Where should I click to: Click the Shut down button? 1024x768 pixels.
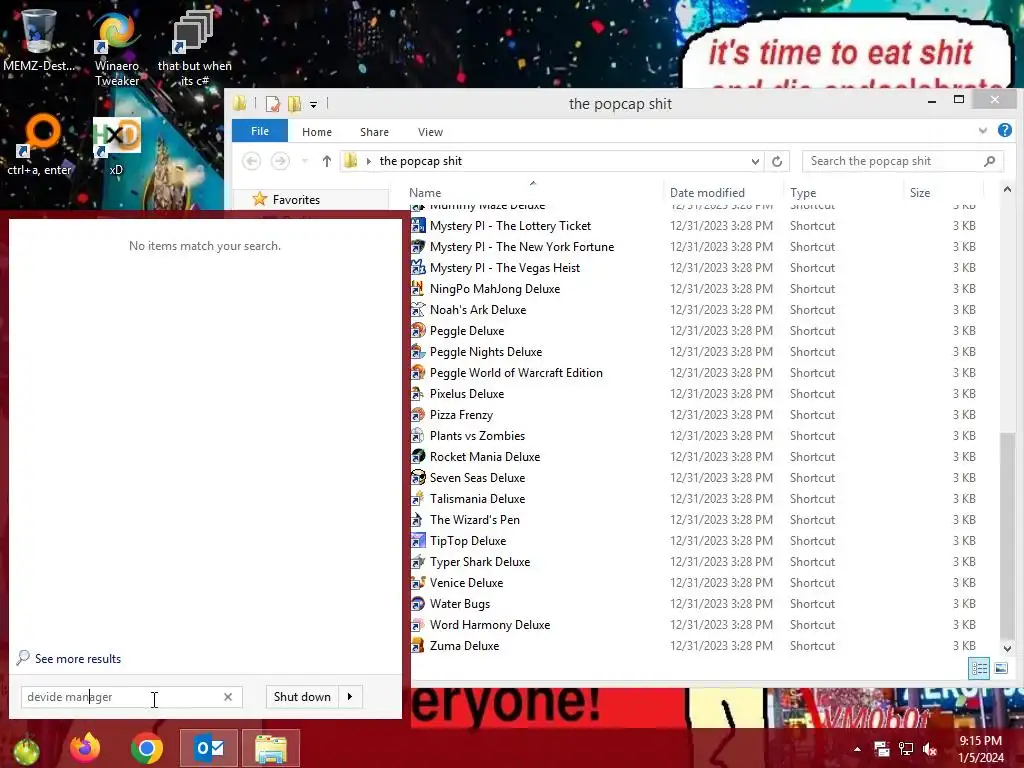click(x=302, y=697)
